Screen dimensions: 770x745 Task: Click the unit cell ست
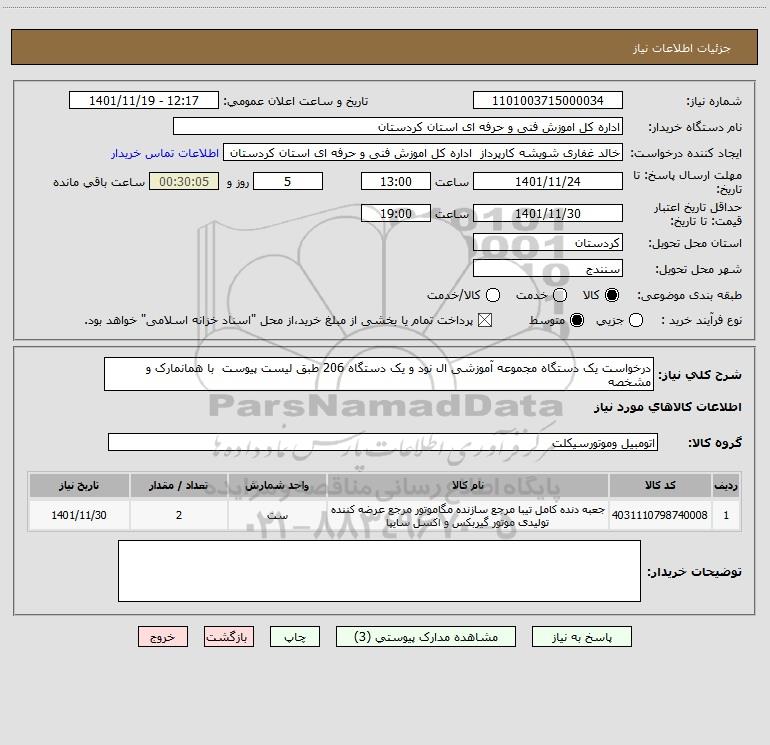[x=277, y=515]
